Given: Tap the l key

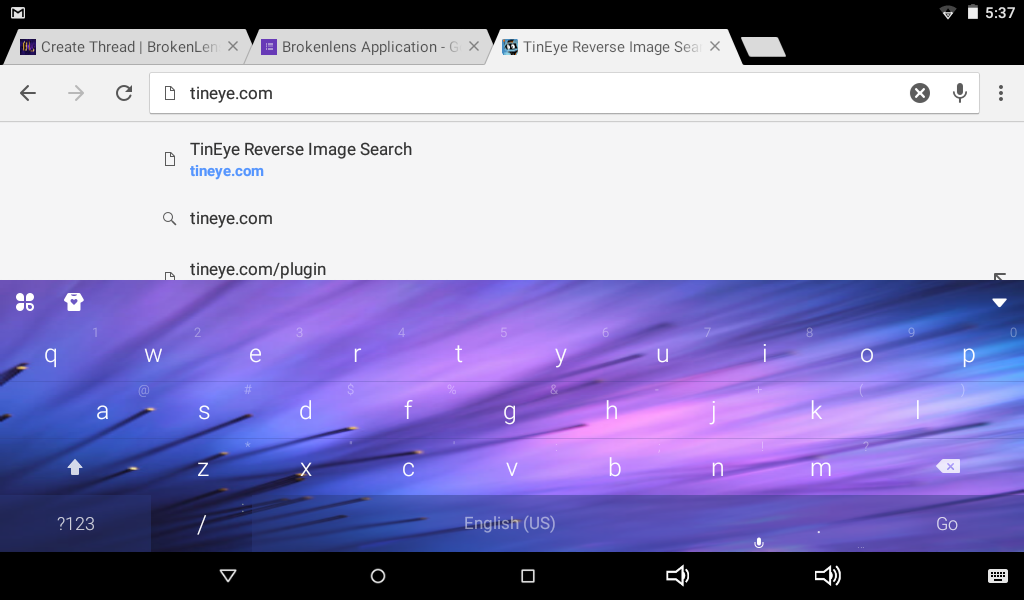Looking at the screenshot, I should tap(918, 411).
